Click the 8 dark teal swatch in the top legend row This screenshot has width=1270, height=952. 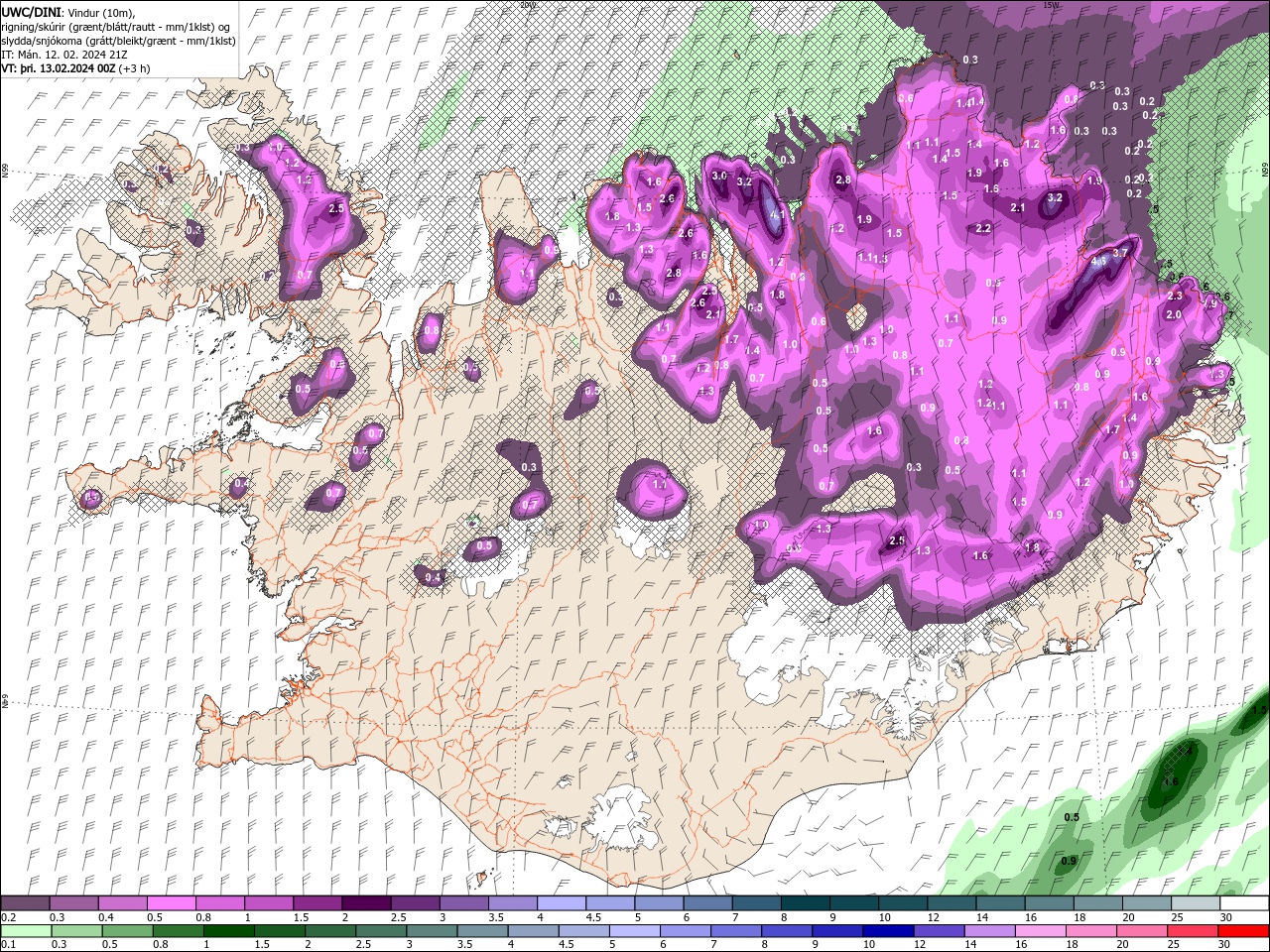click(806, 903)
